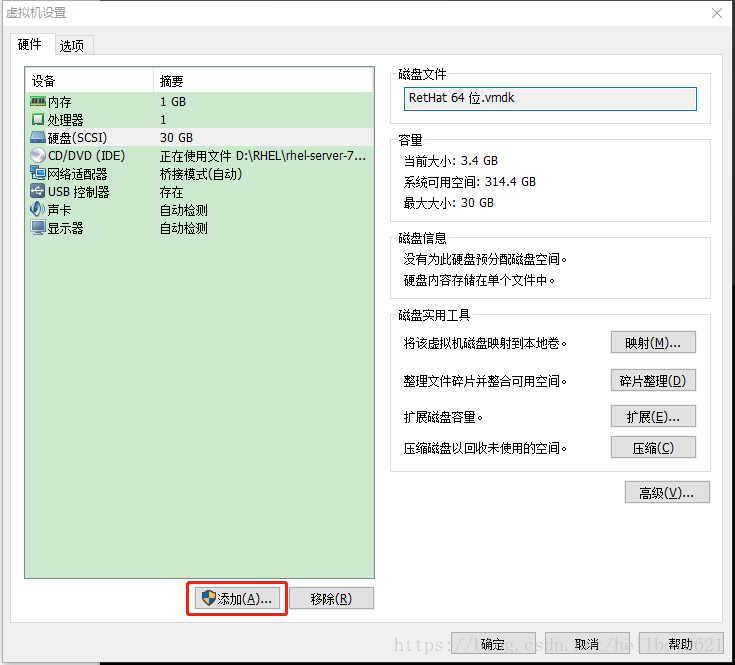Close the 虚拟机设置 dialog window
735x665 pixels.
(717, 13)
